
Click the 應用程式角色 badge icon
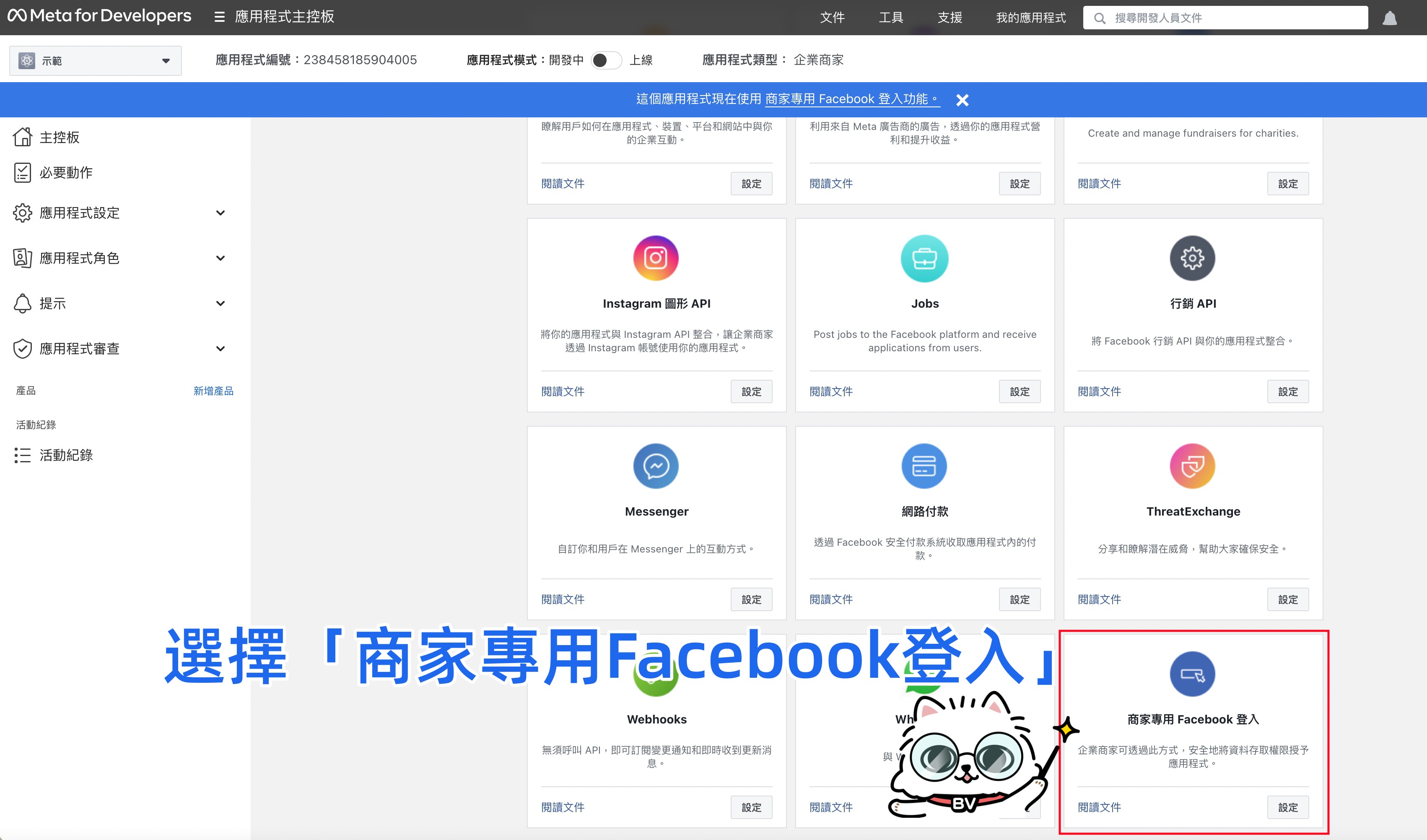[x=23, y=258]
